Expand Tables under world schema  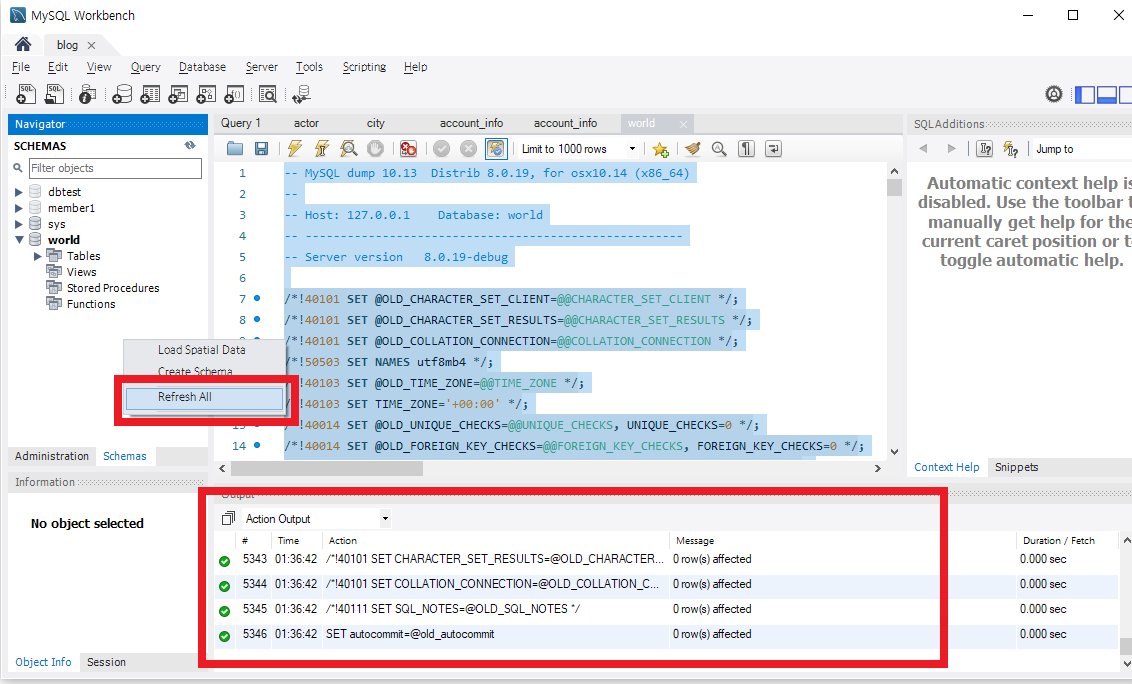(x=38, y=256)
